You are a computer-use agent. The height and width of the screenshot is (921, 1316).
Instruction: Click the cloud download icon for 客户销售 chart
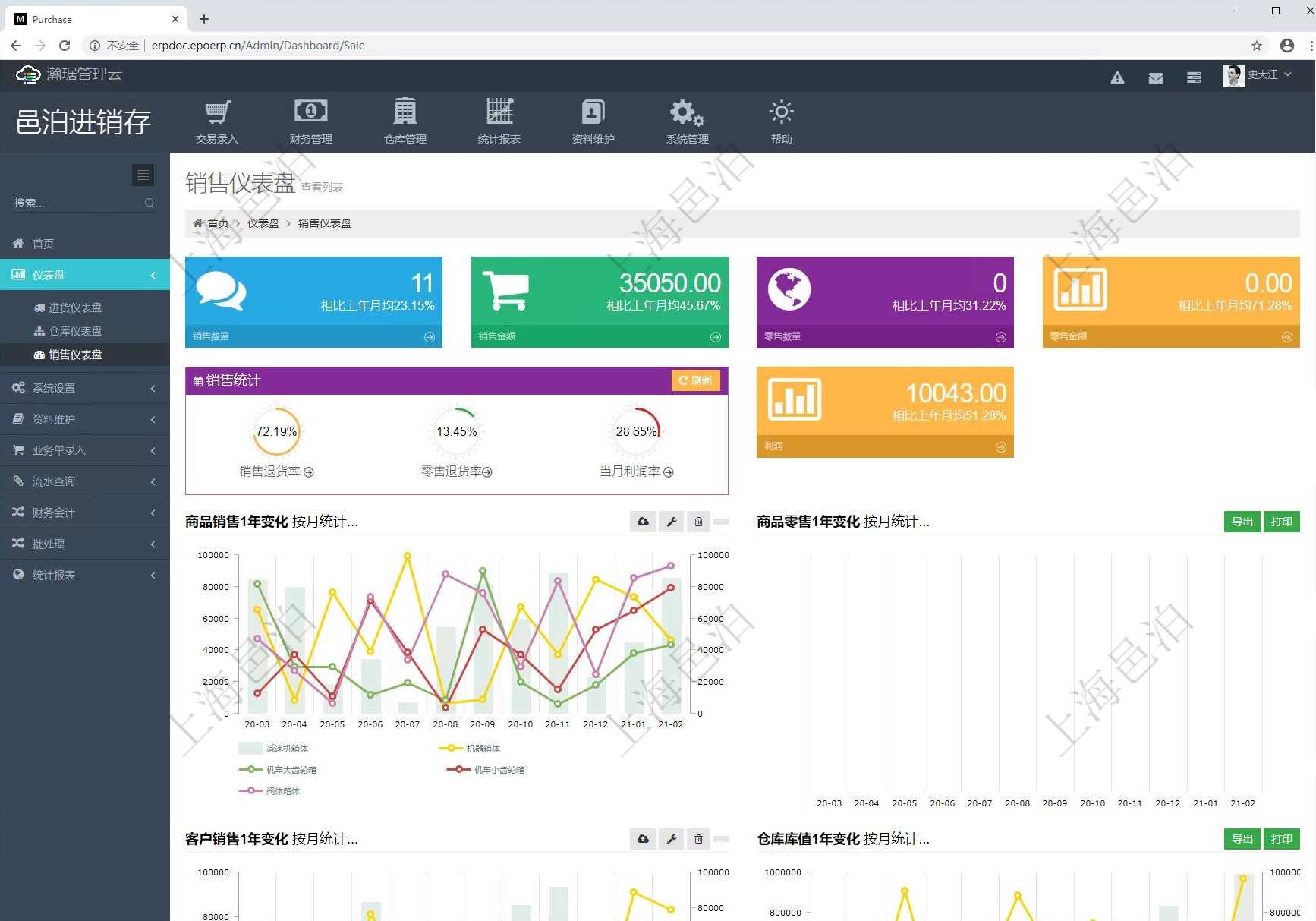[x=643, y=839]
